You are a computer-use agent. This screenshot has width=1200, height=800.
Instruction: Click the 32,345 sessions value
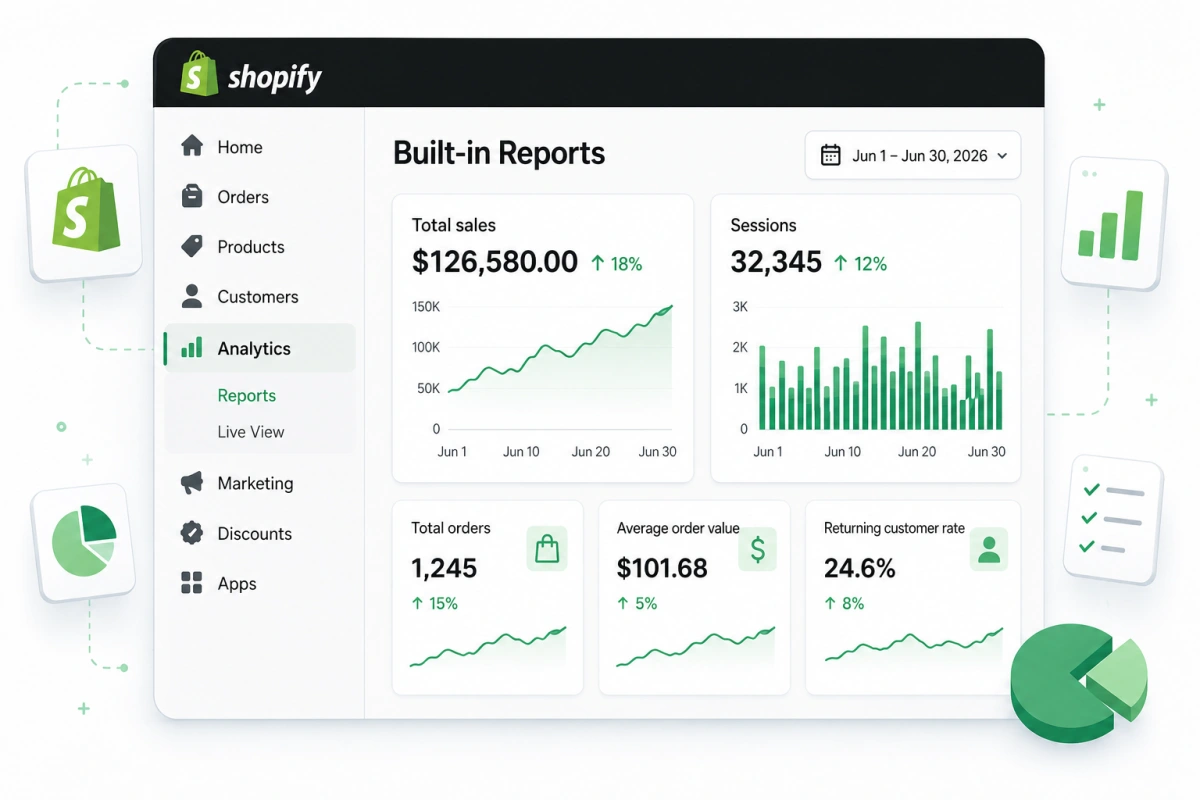(776, 262)
